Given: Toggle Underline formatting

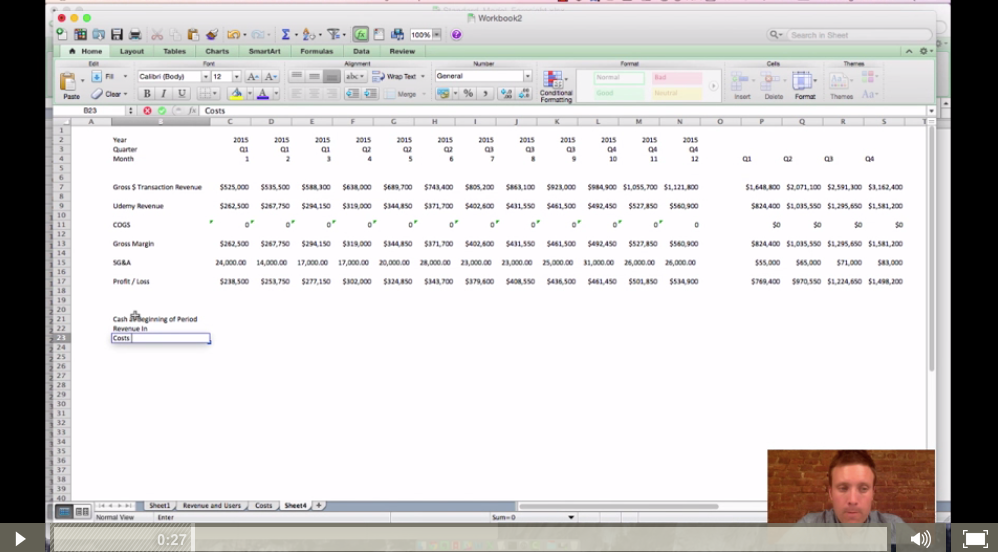Looking at the screenshot, I should (x=181, y=94).
